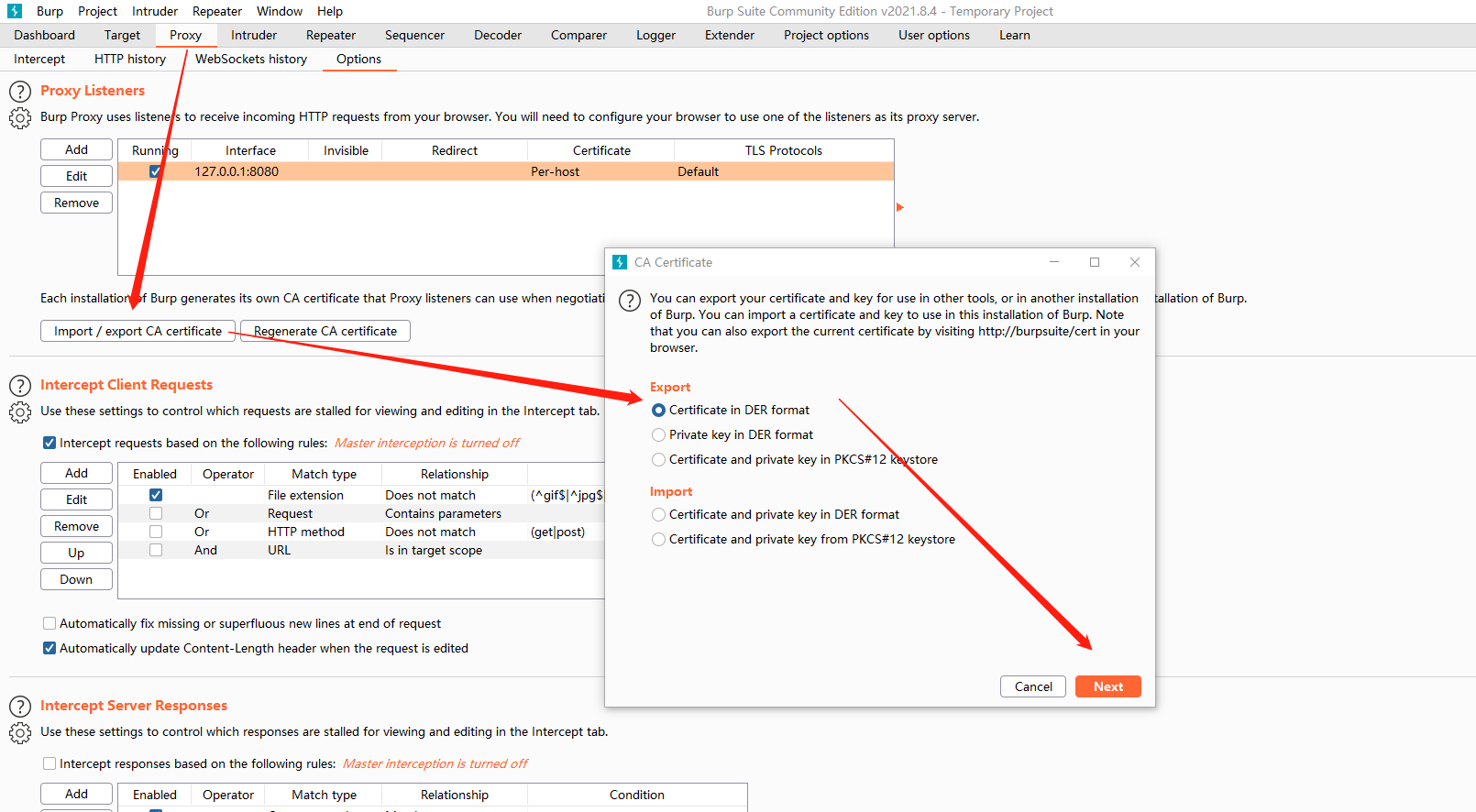1476x812 pixels.
Task: Switch to the Decoder tab
Action: (x=498, y=35)
